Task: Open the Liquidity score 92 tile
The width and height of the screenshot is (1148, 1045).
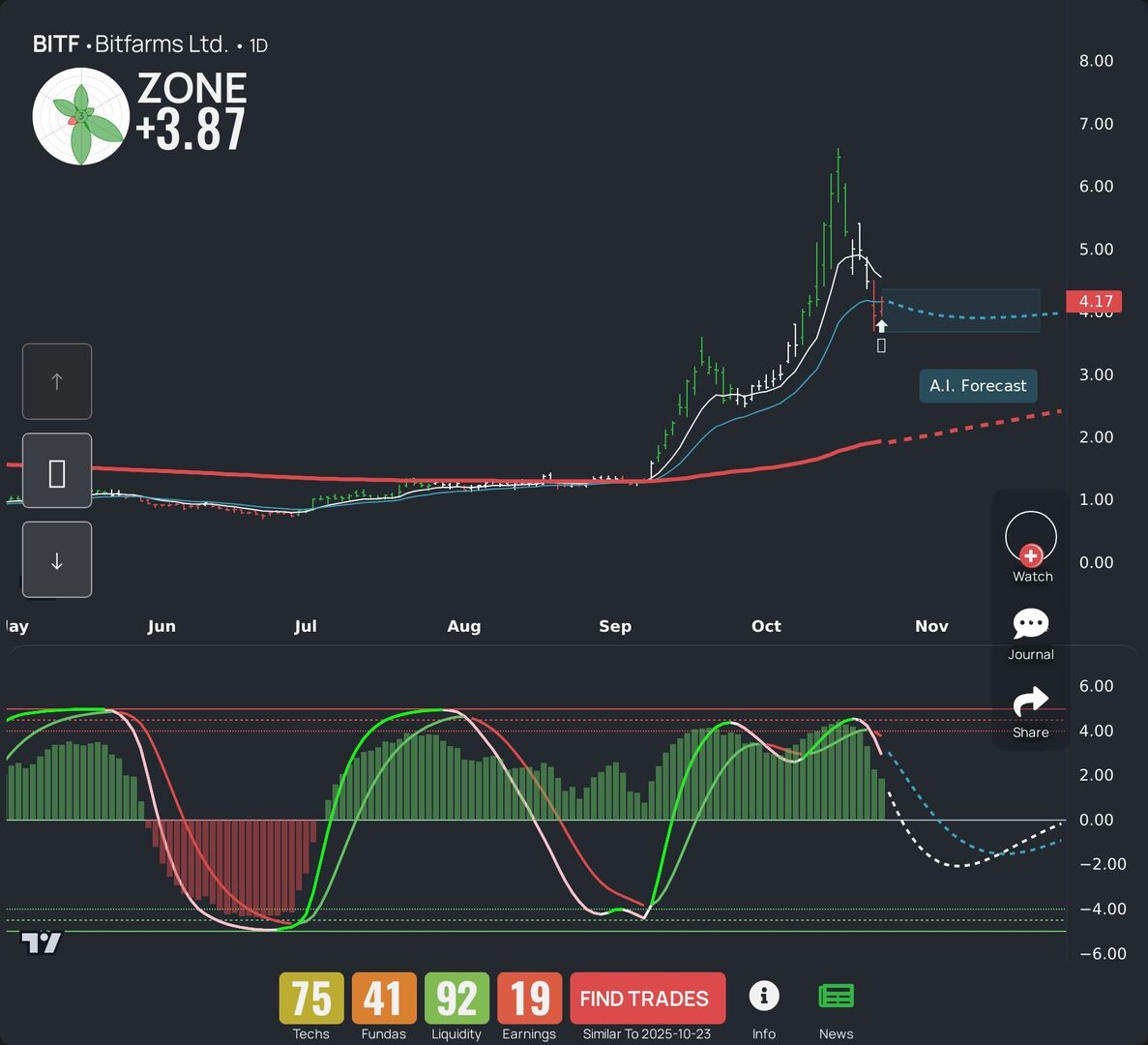Action: tap(456, 999)
